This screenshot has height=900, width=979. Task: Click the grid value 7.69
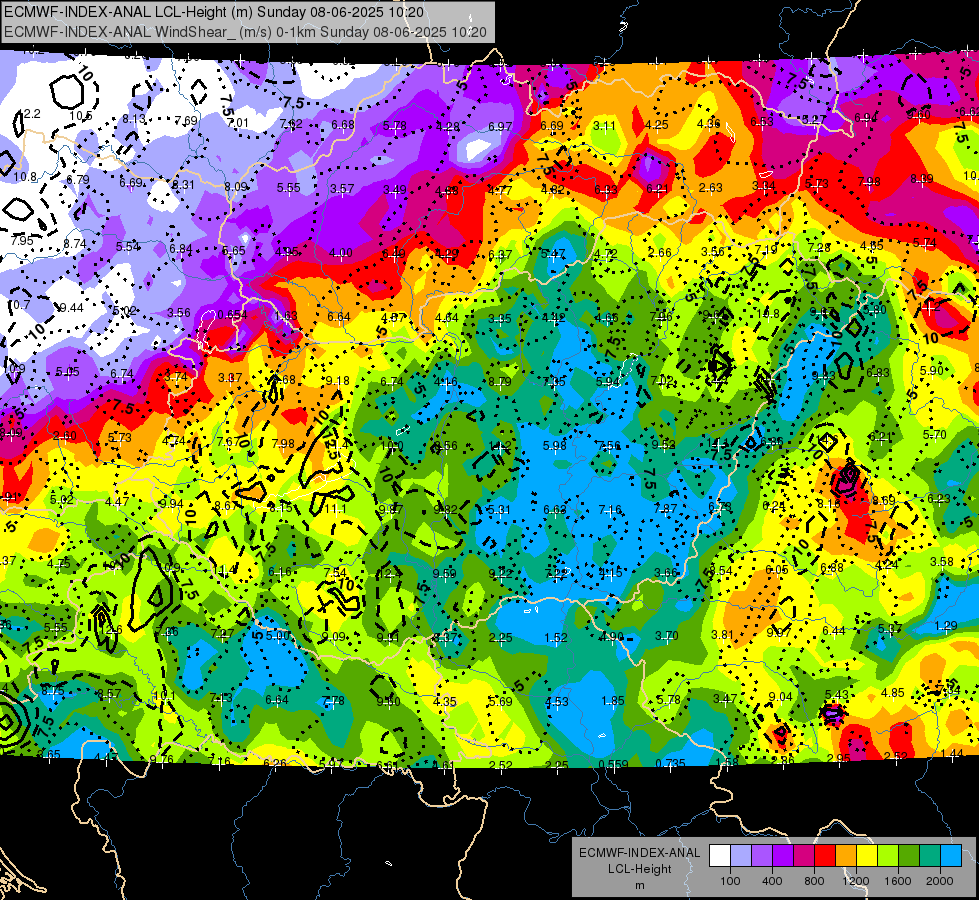point(186,121)
